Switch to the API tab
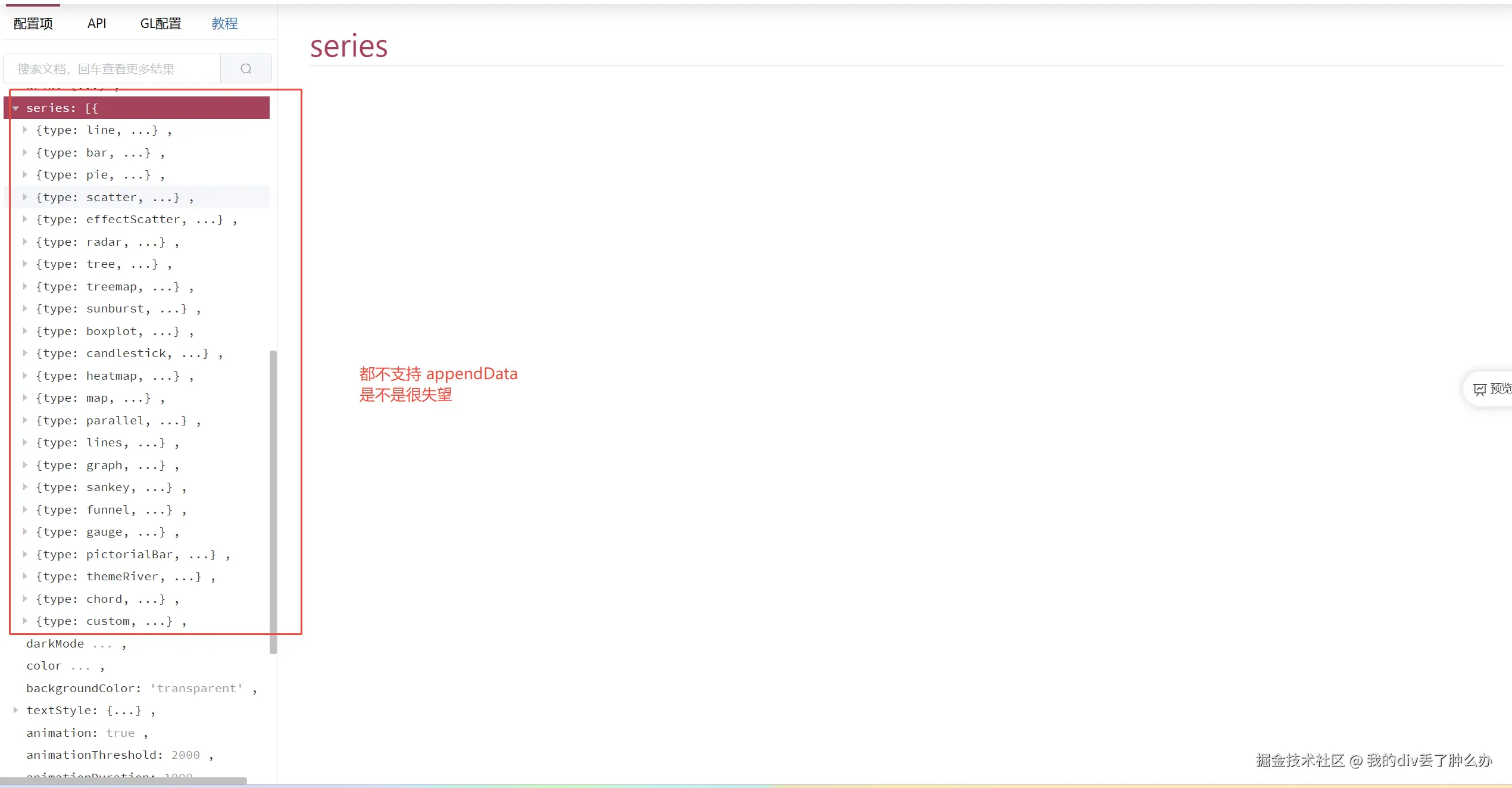 pyautogui.click(x=96, y=24)
